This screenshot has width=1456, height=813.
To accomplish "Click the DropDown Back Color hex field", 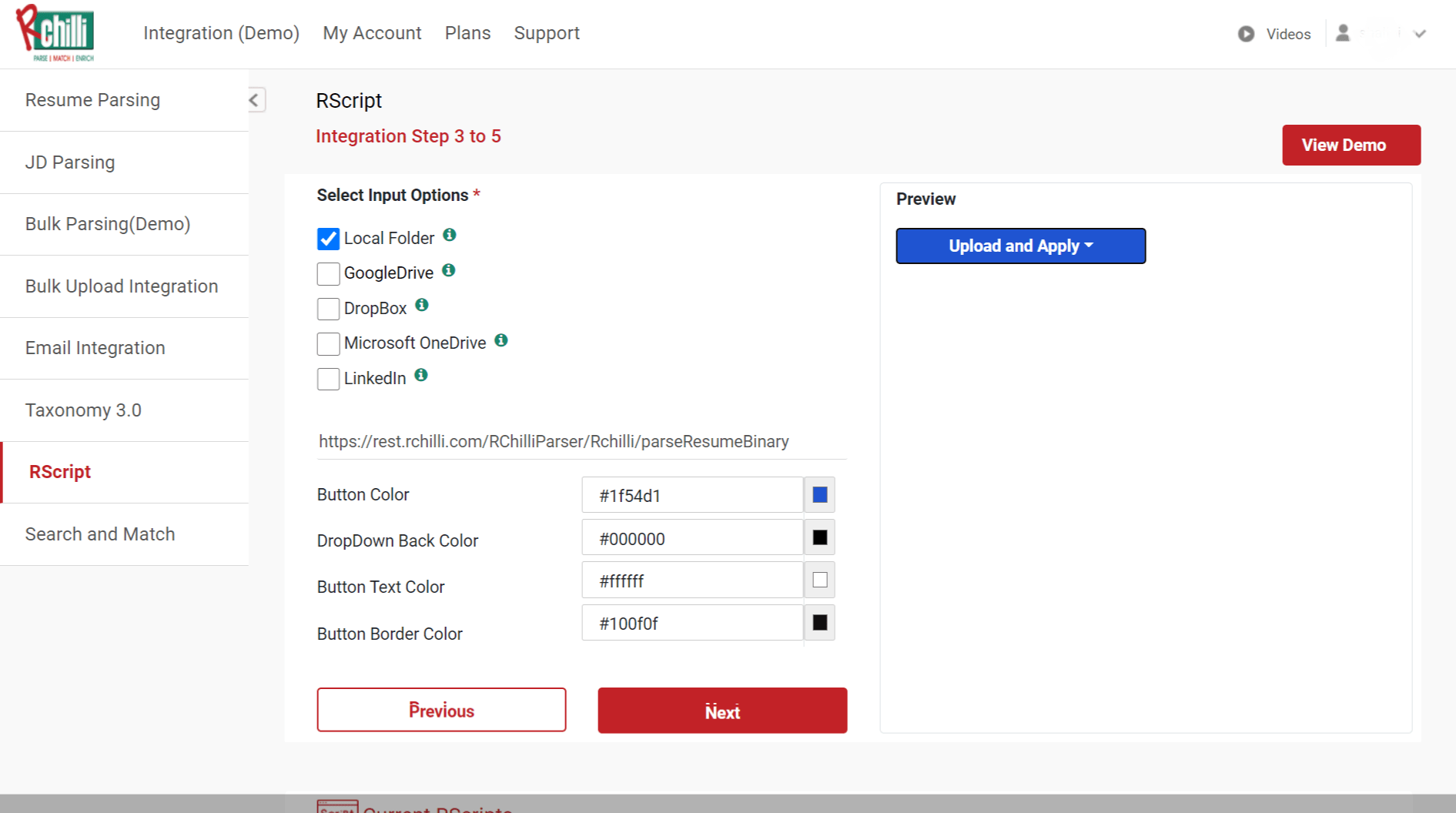I will point(693,537).
